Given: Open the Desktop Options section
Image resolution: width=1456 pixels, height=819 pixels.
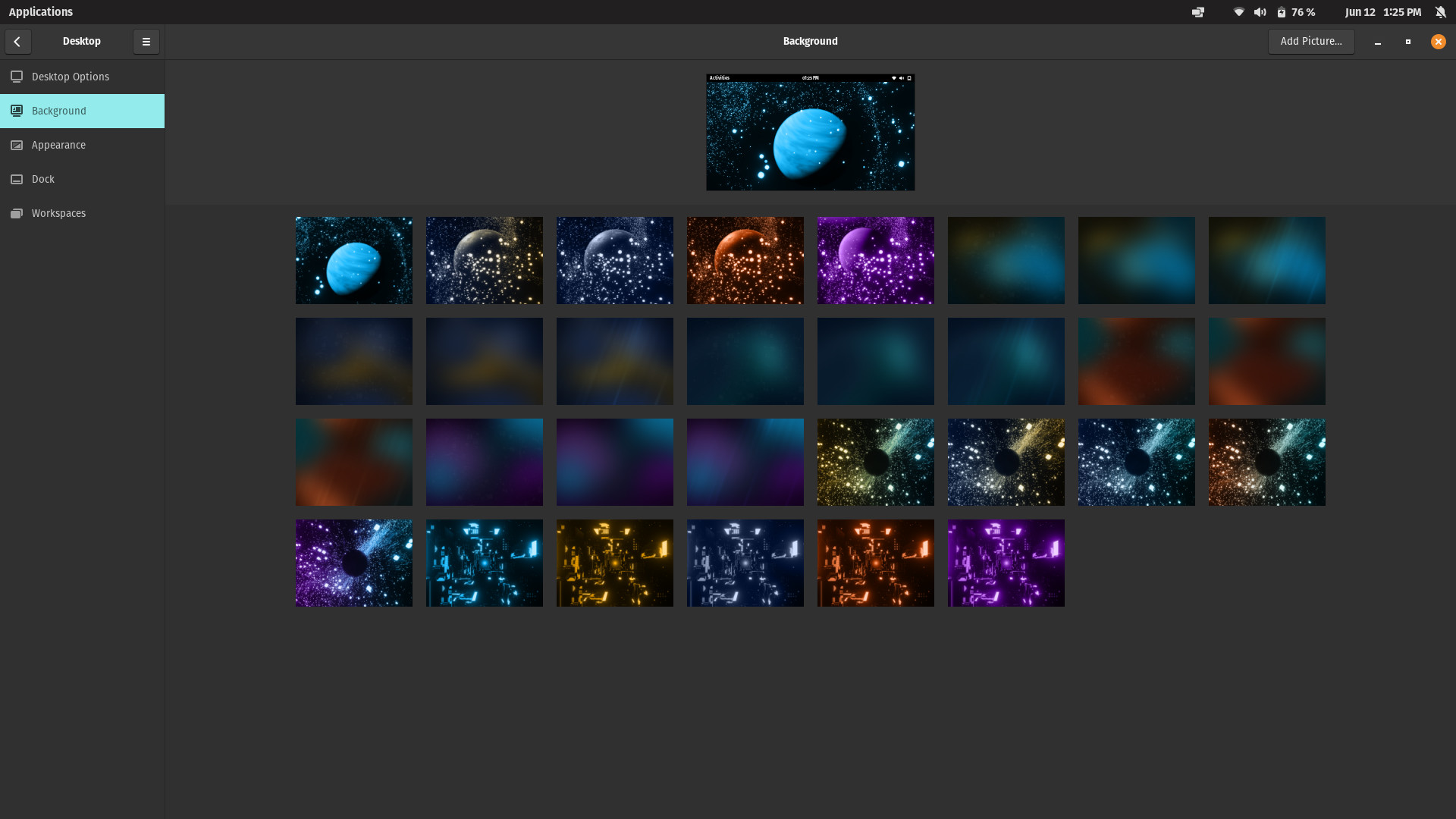Looking at the screenshot, I should point(82,77).
